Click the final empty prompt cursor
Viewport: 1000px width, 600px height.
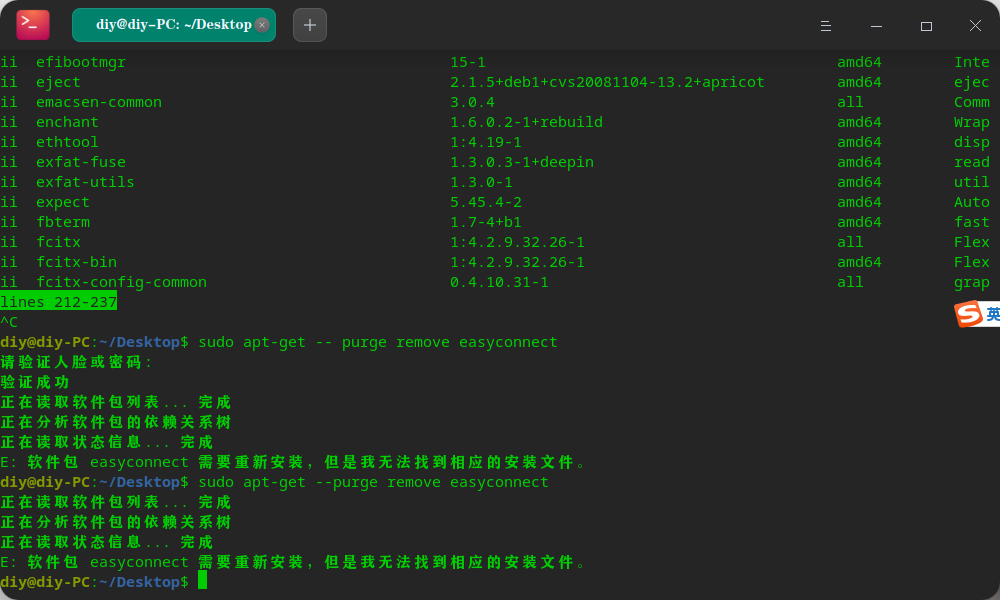202,580
